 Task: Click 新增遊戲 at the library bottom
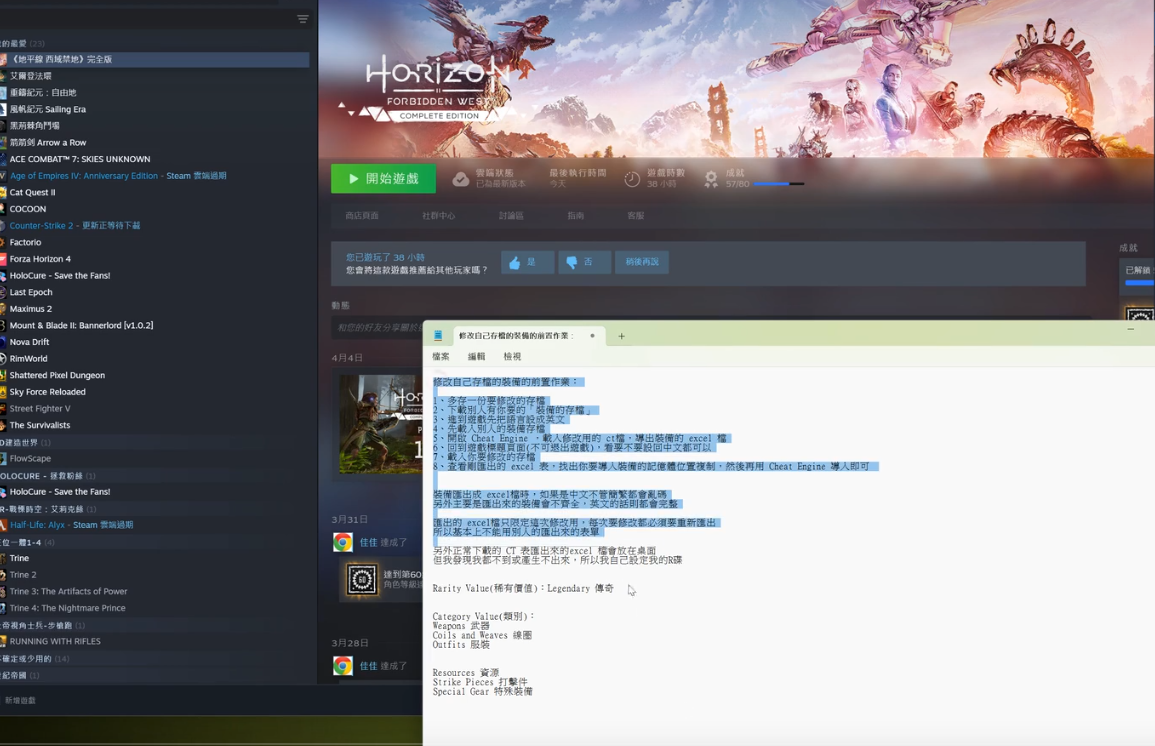pos(20,700)
